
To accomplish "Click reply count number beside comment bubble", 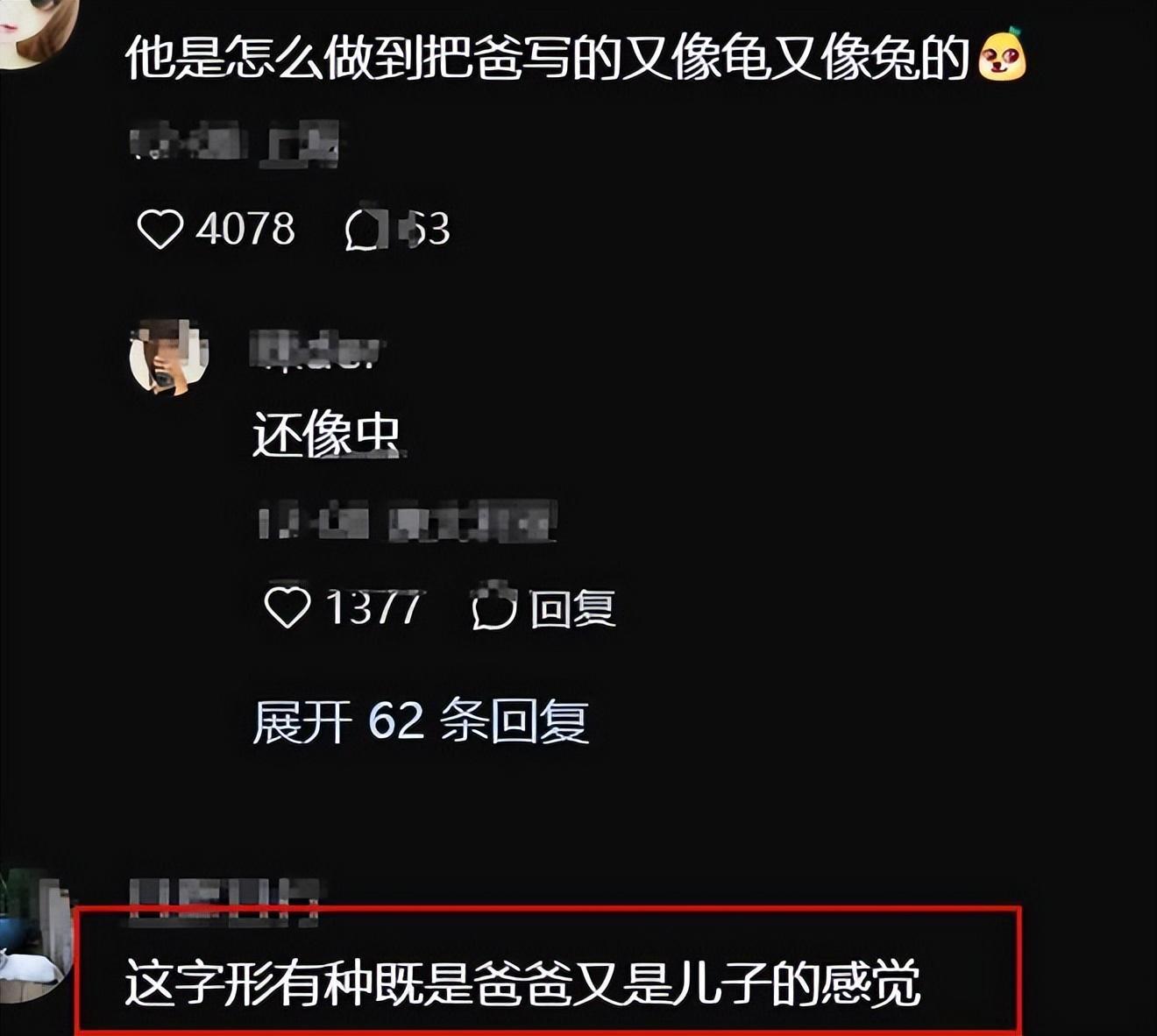I will [426, 230].
